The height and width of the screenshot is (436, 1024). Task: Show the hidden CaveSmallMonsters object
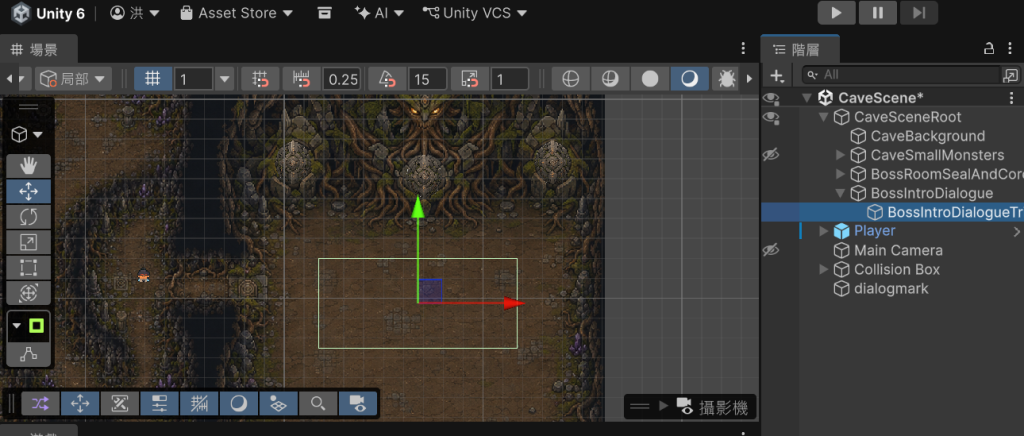click(772, 155)
